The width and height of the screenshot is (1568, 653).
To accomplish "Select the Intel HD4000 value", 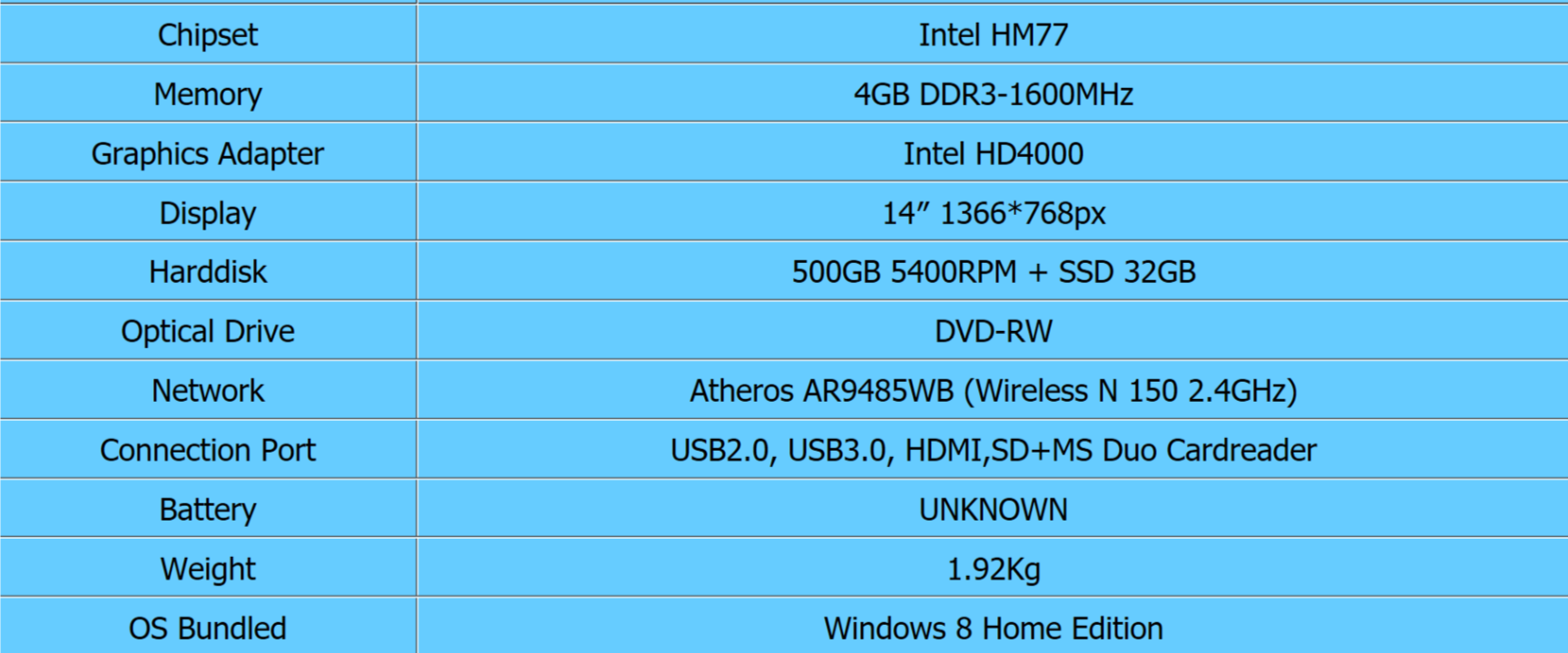I will click(x=993, y=153).
